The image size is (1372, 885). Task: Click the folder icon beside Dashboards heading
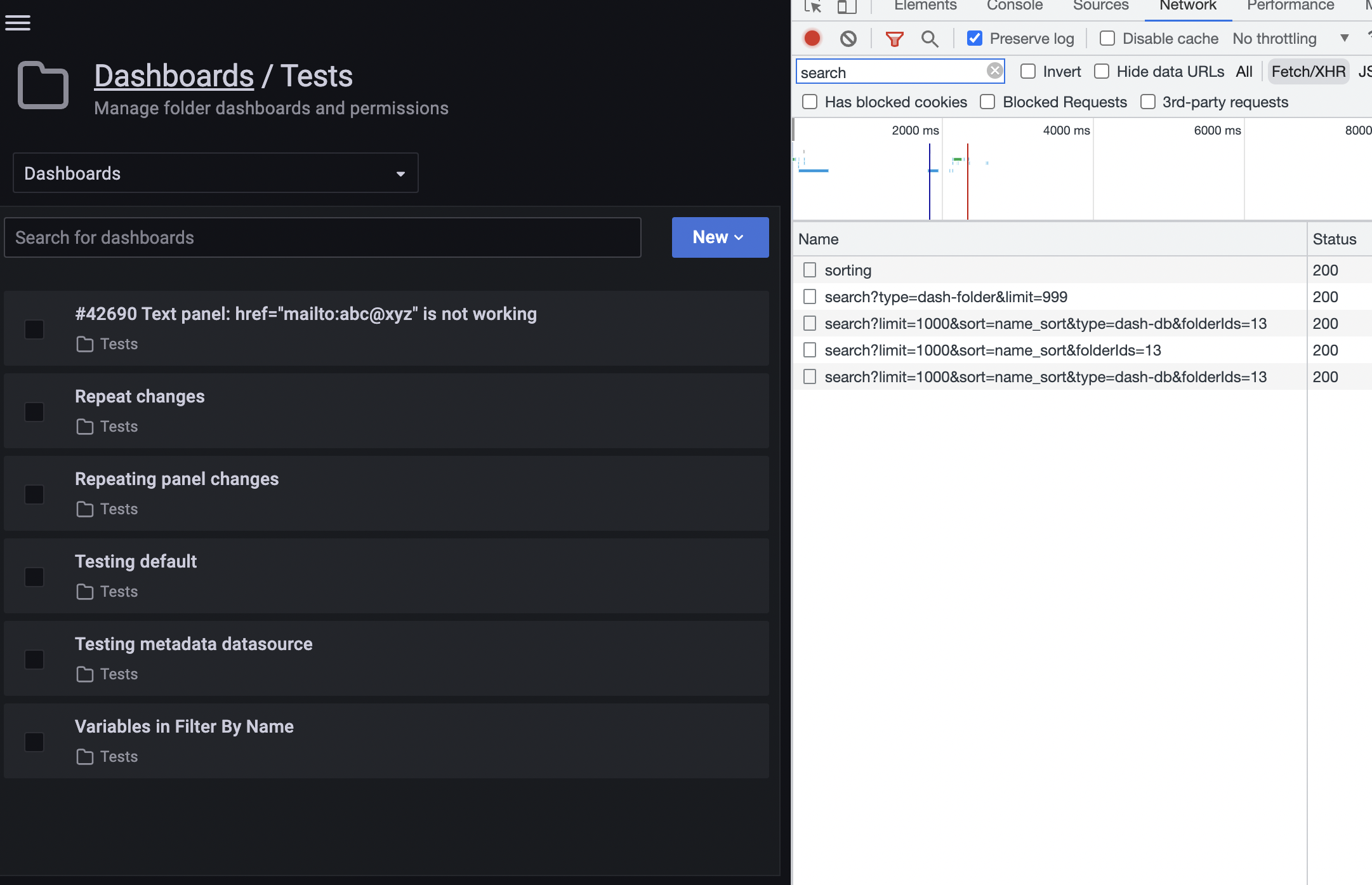[43, 84]
